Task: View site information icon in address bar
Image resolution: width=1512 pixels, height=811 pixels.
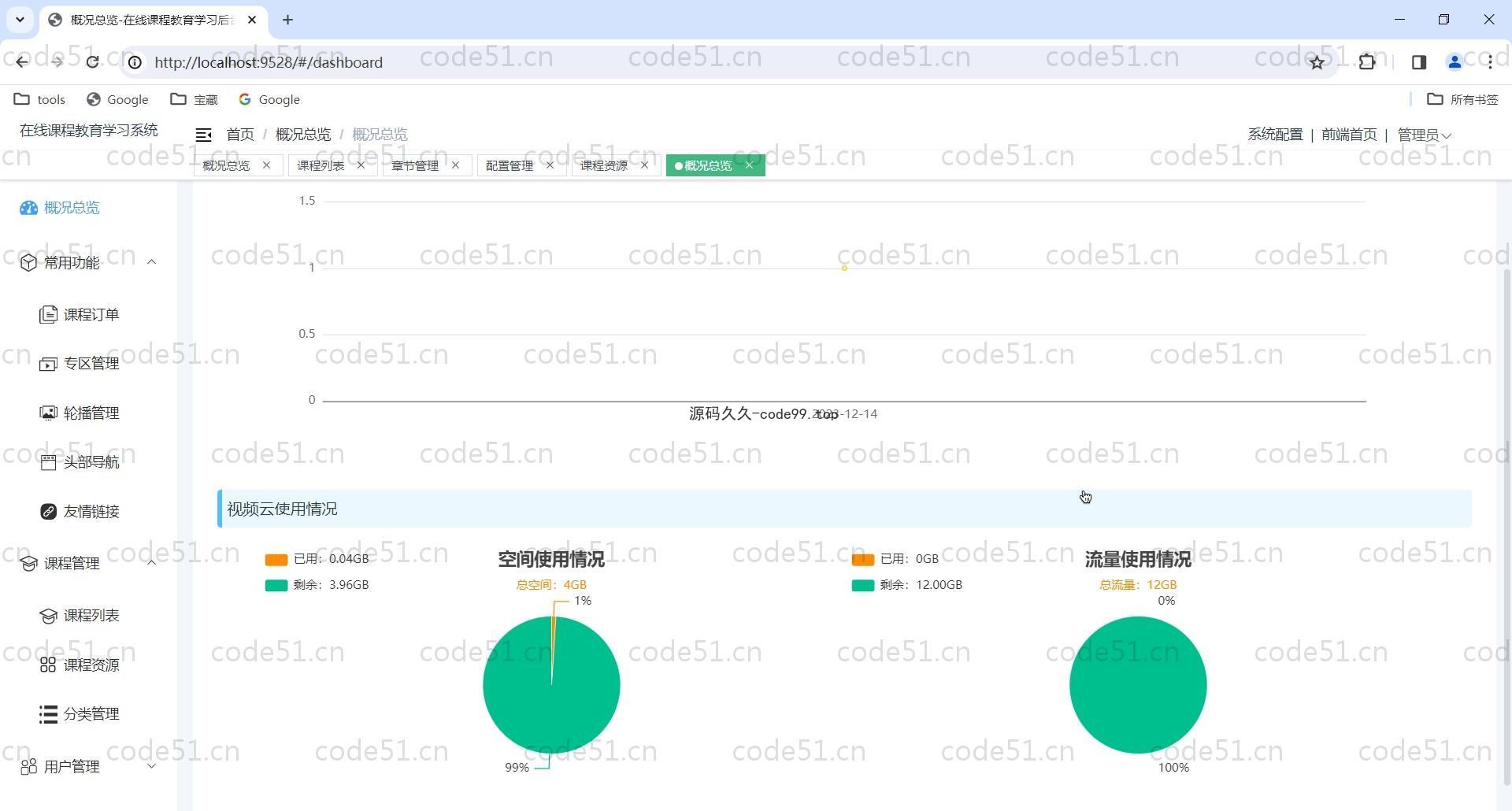Action: 135,62
